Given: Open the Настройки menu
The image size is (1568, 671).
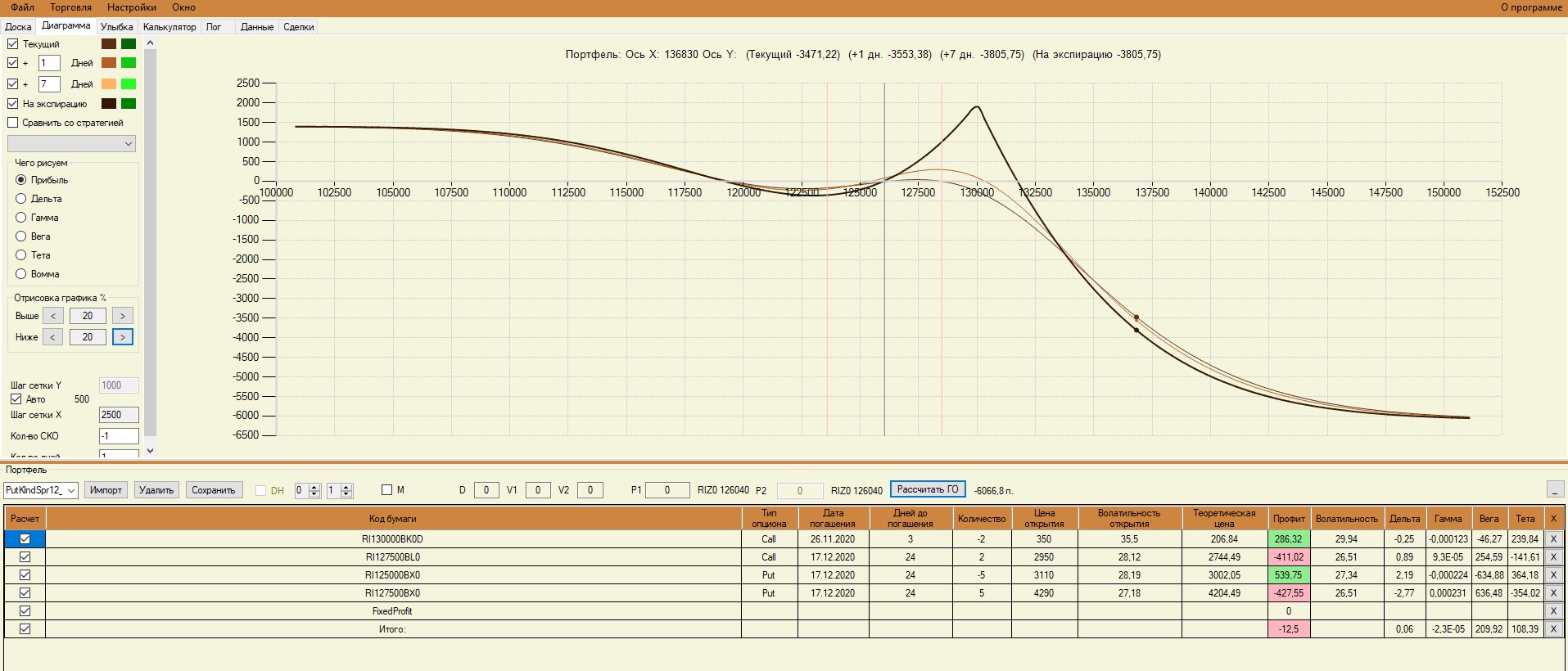Looking at the screenshot, I should pos(131,7).
